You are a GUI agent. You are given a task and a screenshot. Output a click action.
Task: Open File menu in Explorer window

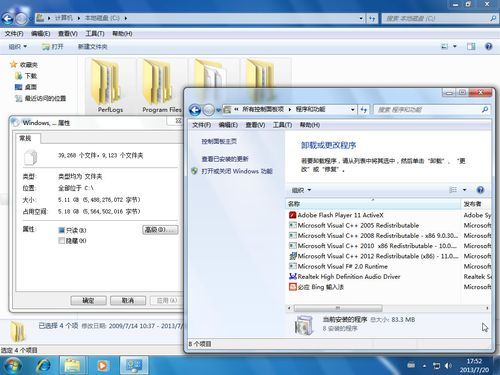click(14, 34)
